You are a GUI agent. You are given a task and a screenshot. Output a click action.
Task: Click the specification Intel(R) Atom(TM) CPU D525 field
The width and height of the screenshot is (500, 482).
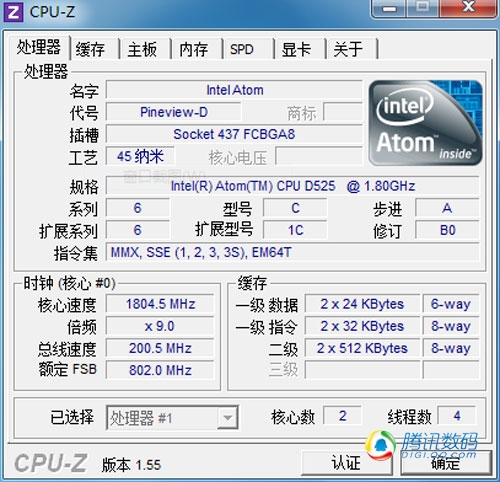point(293,186)
